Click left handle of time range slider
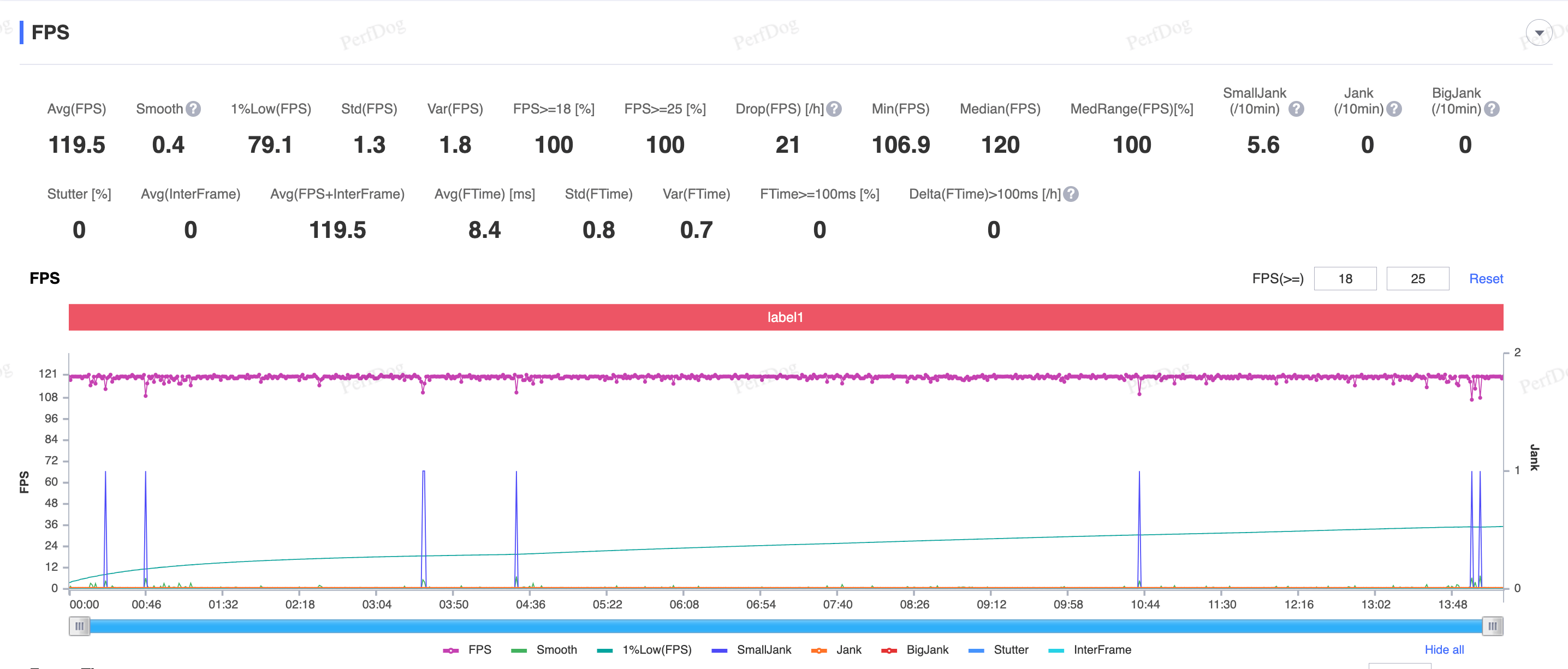This screenshot has width=1568, height=669. click(x=79, y=626)
